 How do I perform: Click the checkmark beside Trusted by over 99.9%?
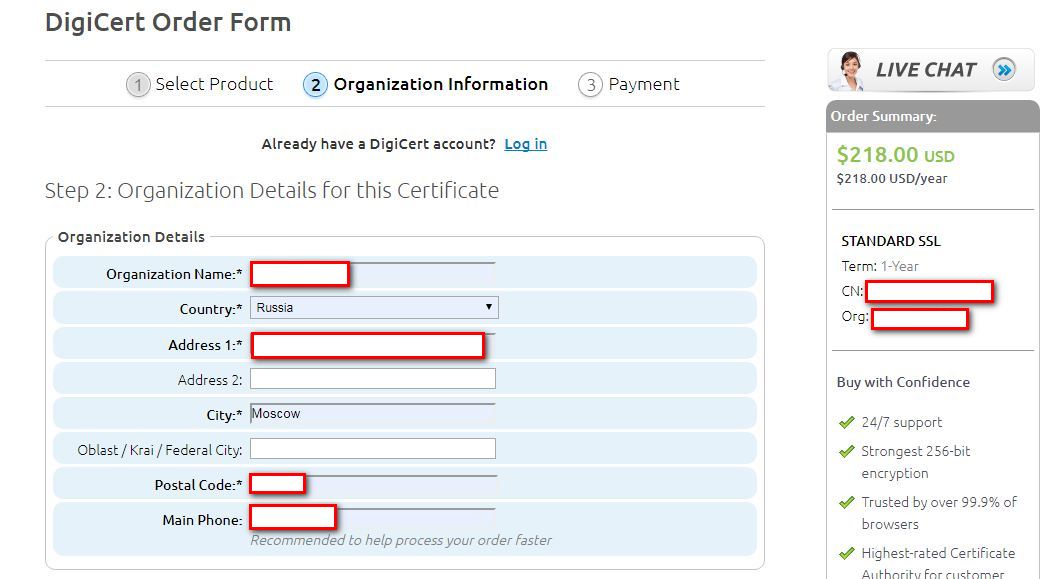point(847,503)
